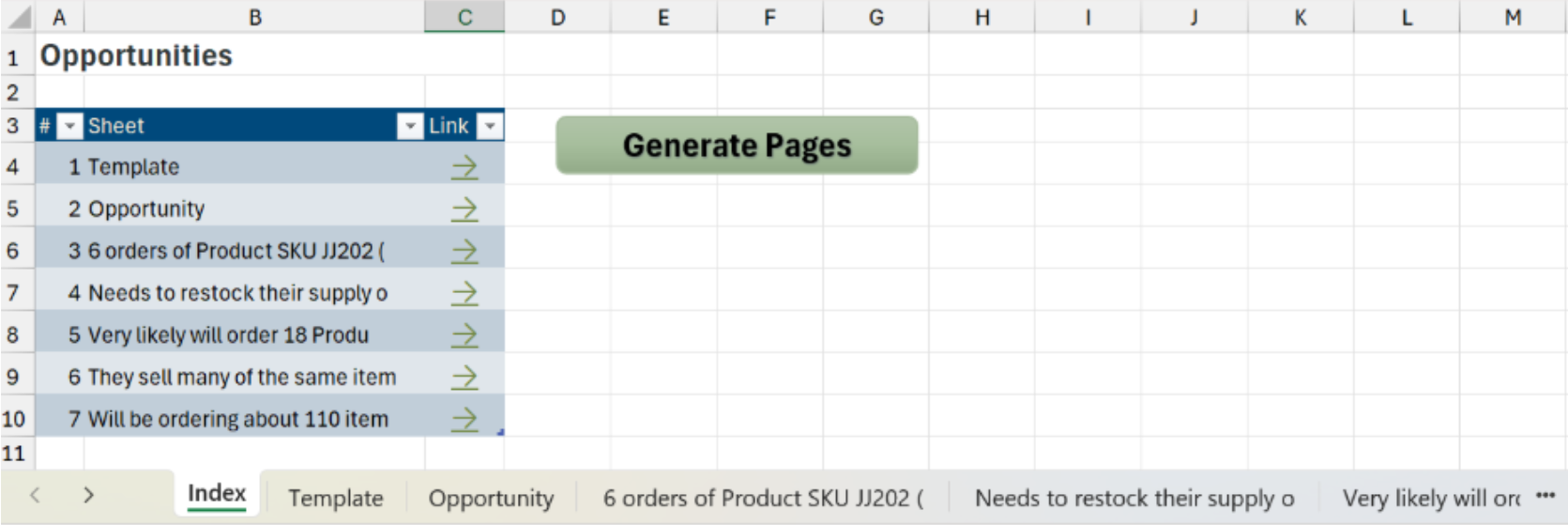The height and width of the screenshot is (525, 1568).
Task: Open arrow link for 6 orders row
Action: click(464, 251)
